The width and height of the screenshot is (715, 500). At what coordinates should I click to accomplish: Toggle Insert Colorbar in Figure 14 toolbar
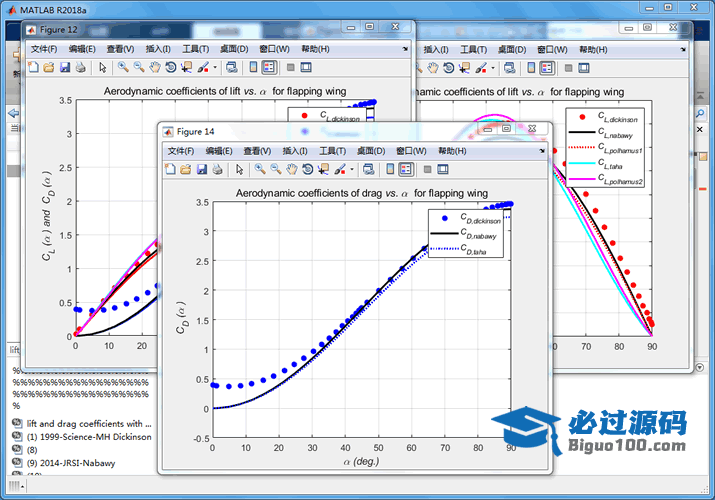tap(390, 170)
